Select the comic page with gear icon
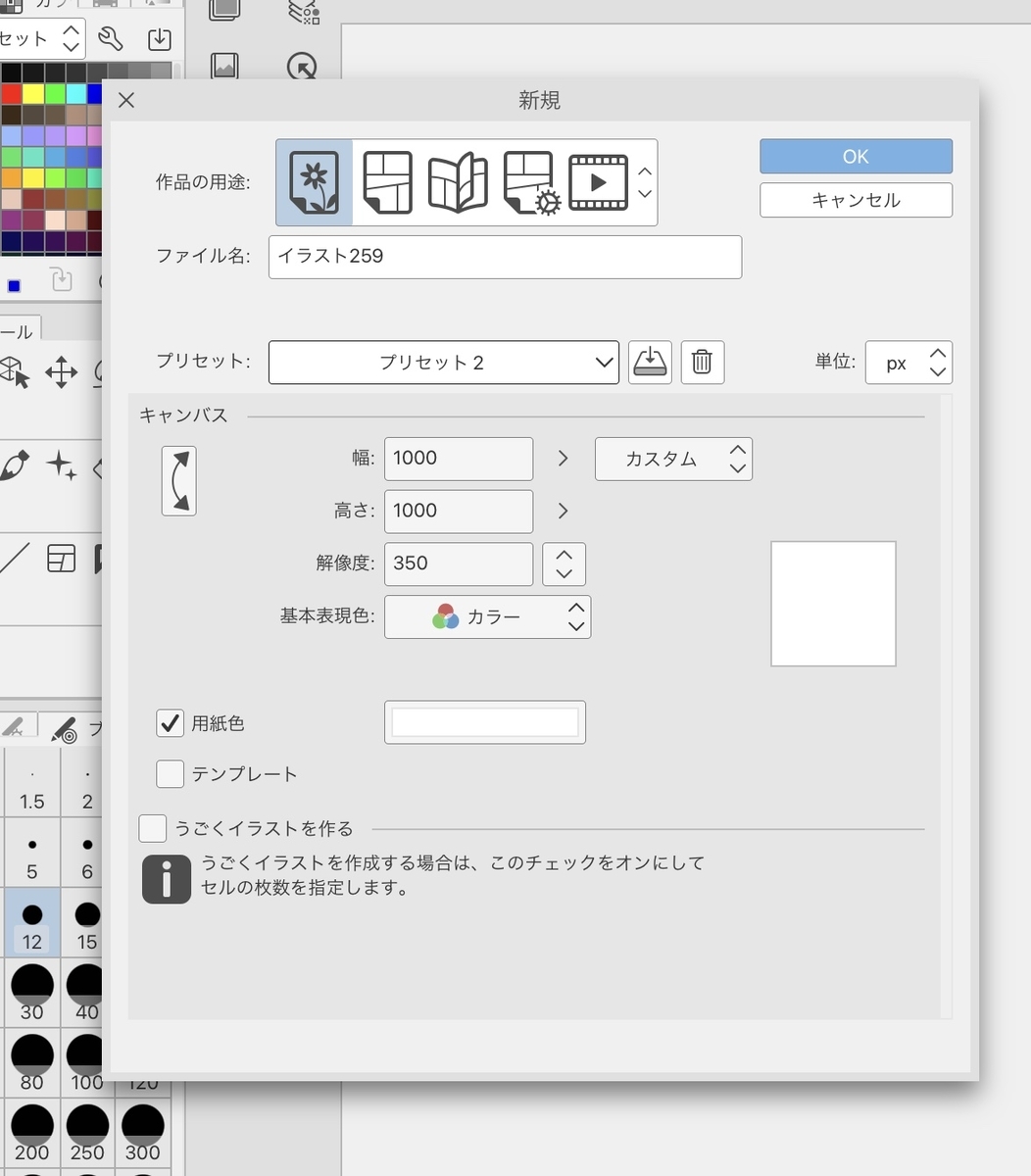 point(530,182)
